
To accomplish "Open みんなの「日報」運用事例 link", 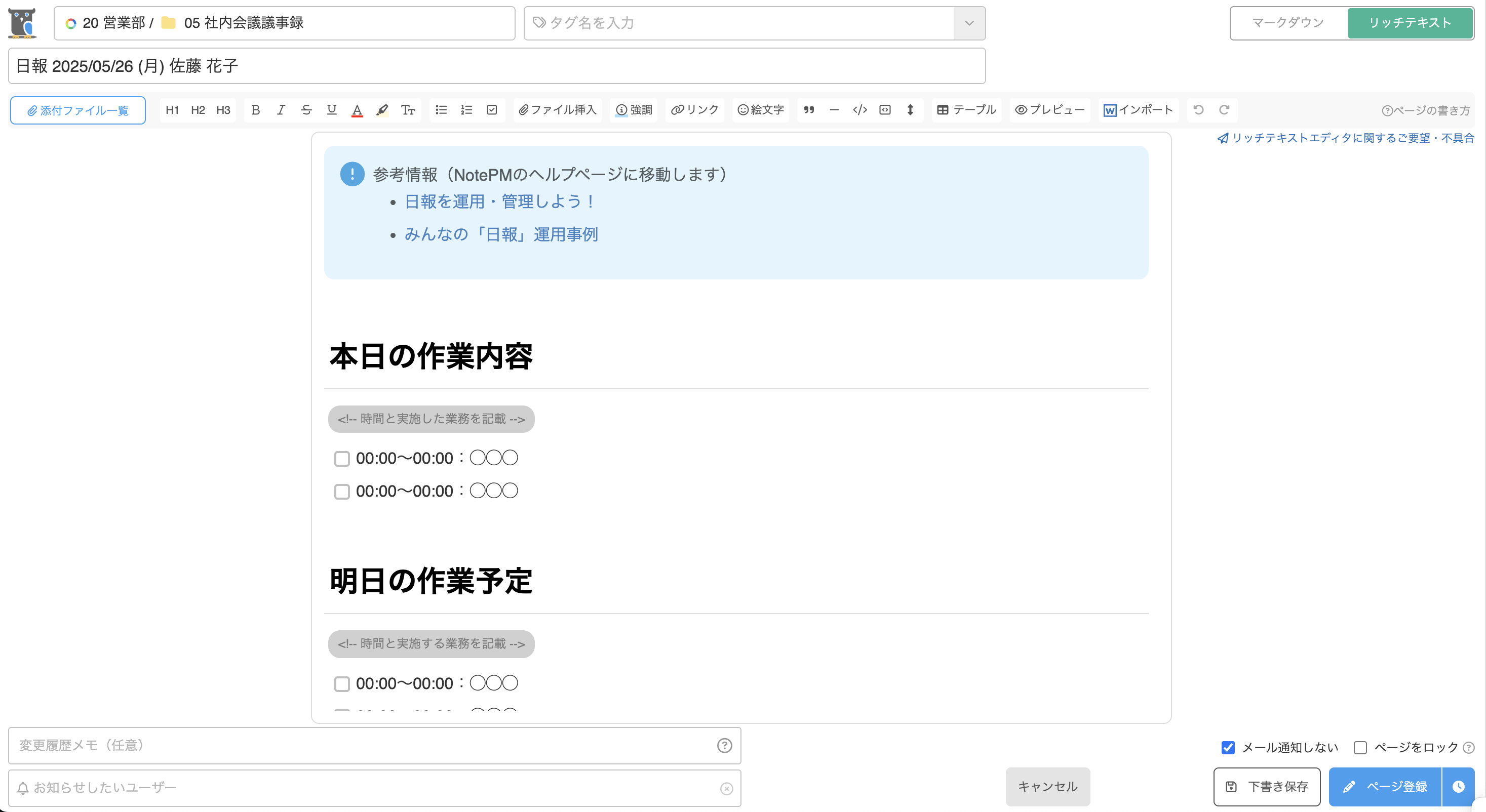I will point(501,234).
